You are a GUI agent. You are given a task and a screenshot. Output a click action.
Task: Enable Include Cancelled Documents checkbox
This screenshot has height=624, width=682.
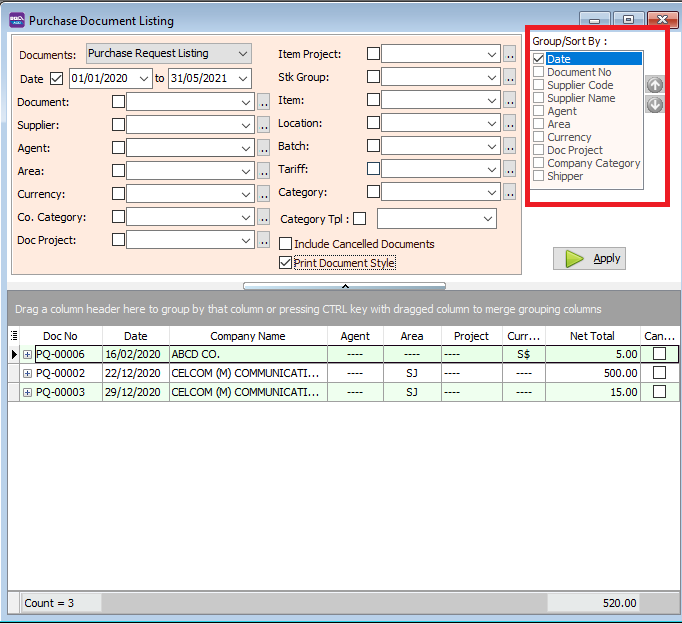pyautogui.click(x=286, y=244)
